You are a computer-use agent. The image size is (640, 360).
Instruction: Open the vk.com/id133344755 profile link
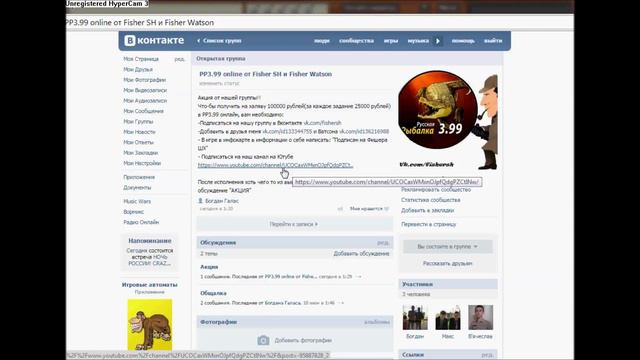(287, 131)
